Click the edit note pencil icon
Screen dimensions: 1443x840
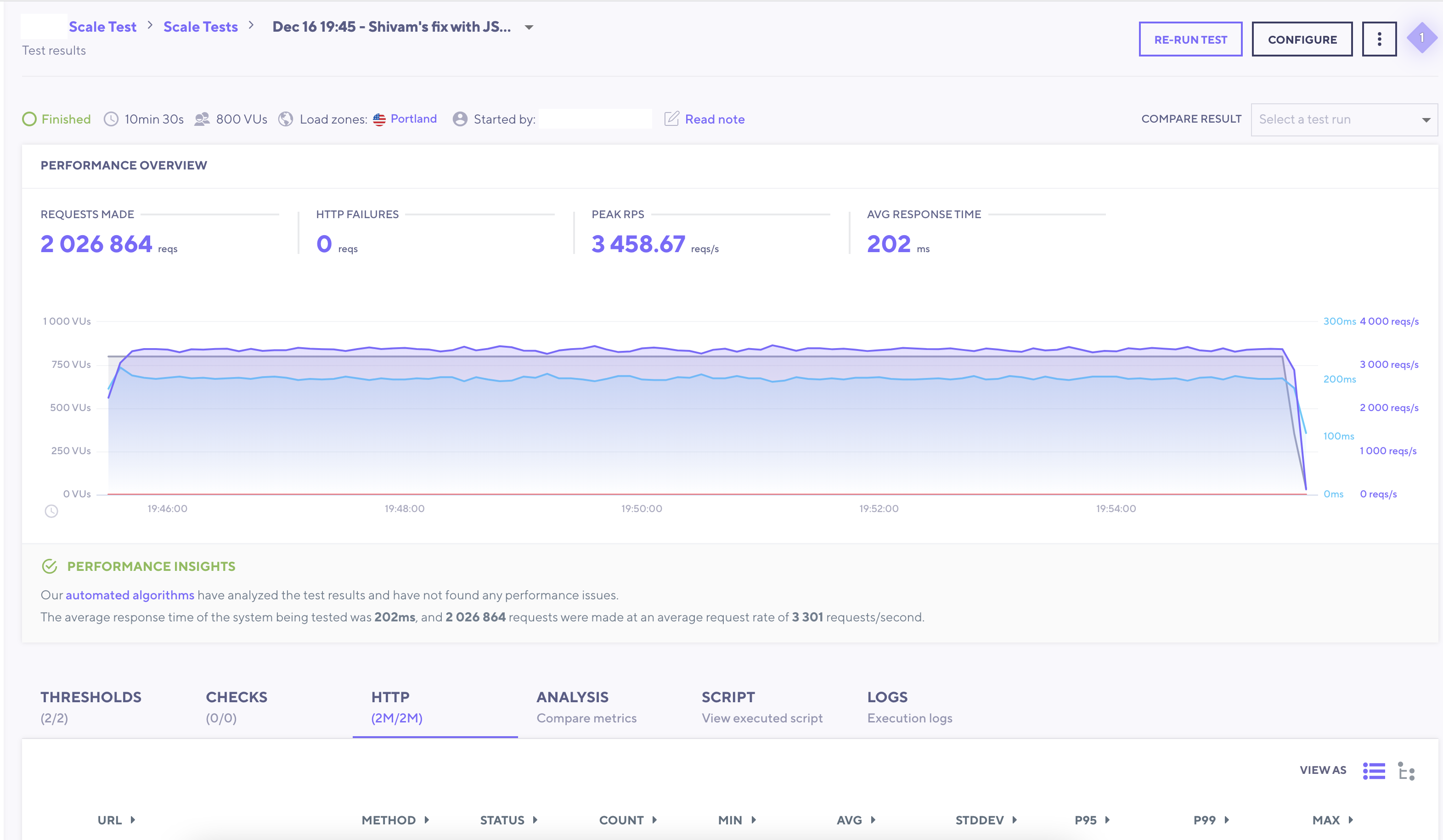click(x=672, y=118)
